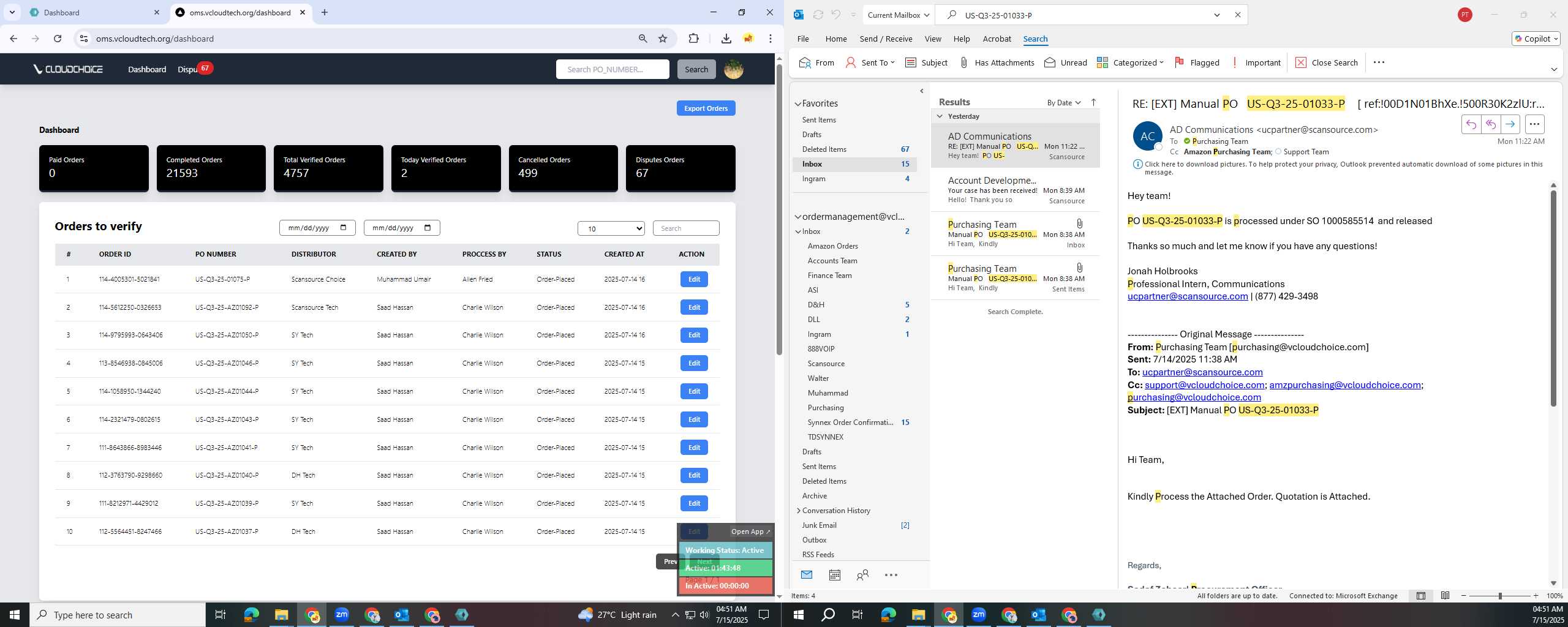1568x627 pixels.
Task: Click ucpartner@scansource.com link in signature
Action: coord(1187,296)
